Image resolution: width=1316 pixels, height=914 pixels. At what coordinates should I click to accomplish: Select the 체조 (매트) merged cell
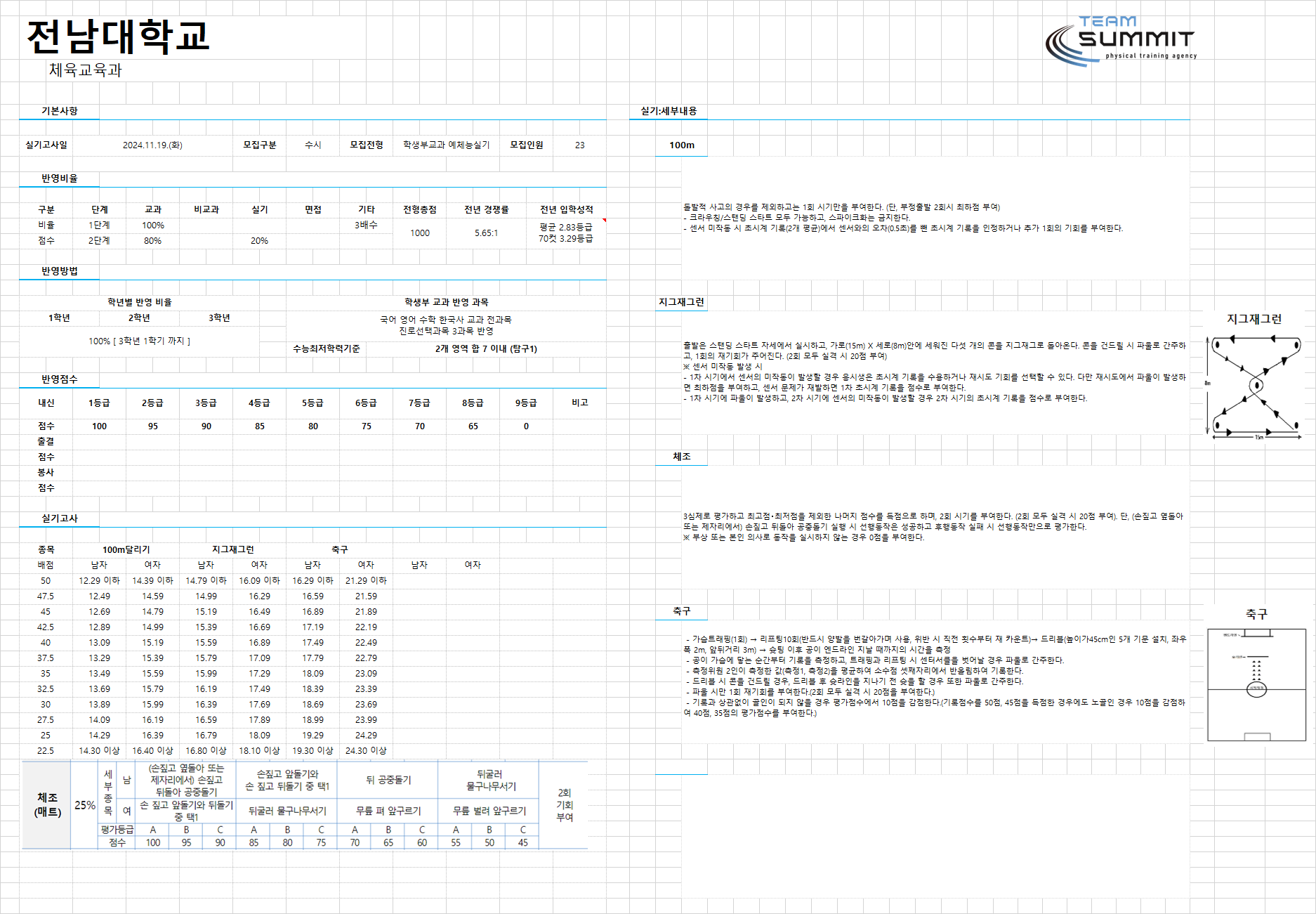click(48, 805)
